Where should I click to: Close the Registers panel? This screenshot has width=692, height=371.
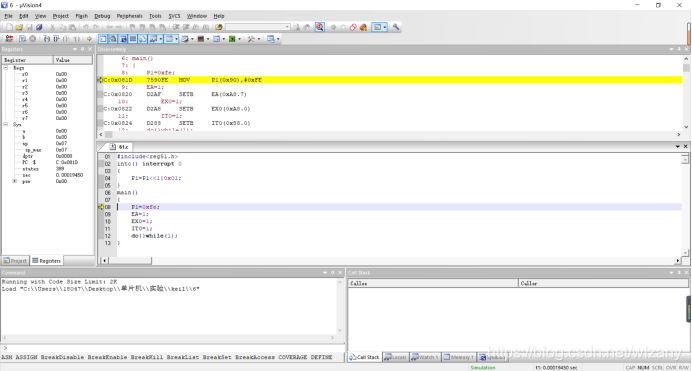click(90, 49)
